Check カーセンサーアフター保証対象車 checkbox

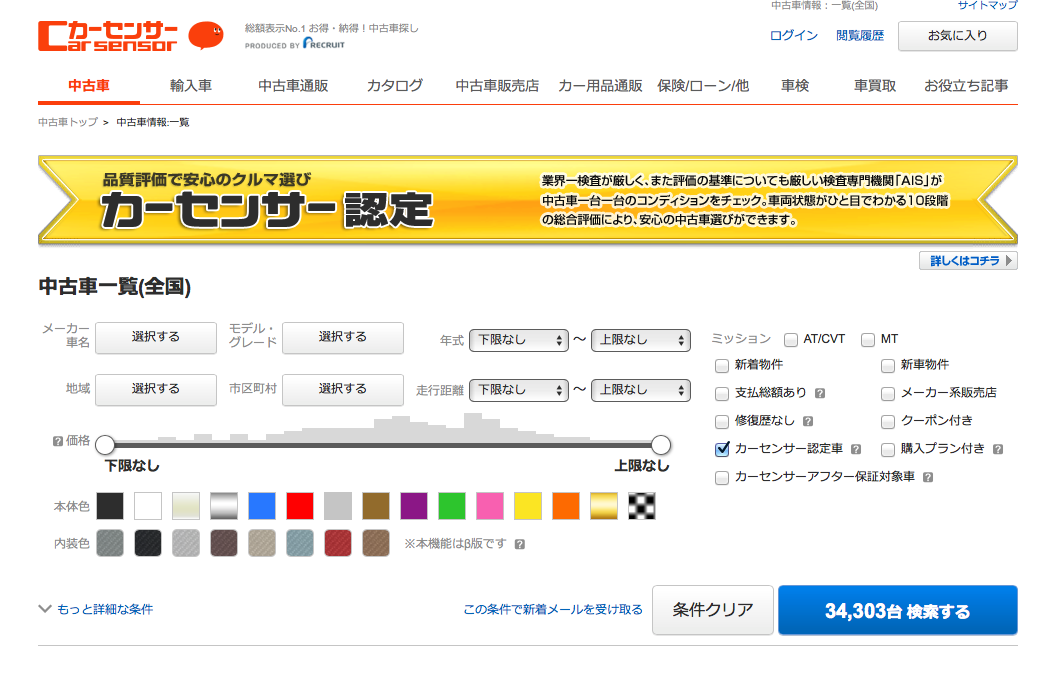pyautogui.click(x=722, y=478)
